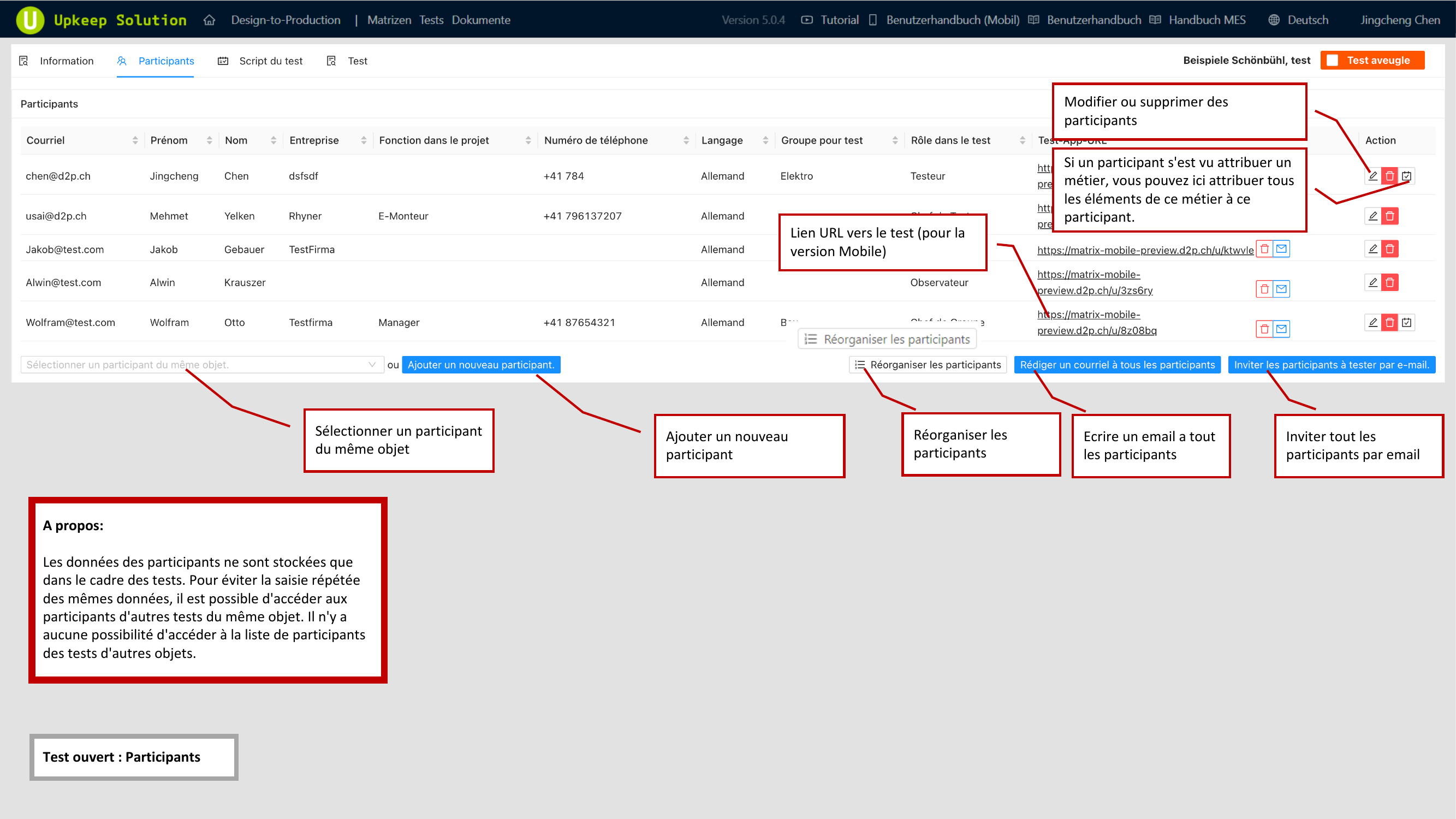1456x819 pixels.
Task: Click Ajouter un nouveau participant button
Action: [x=481, y=365]
